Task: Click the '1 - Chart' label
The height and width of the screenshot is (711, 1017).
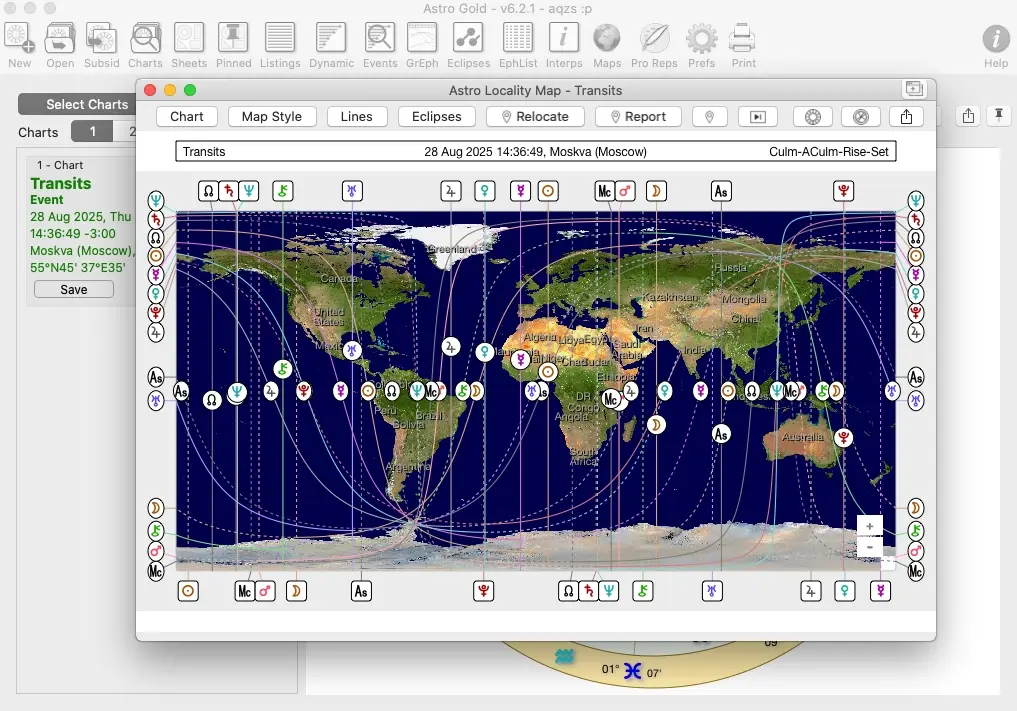Action: point(60,165)
